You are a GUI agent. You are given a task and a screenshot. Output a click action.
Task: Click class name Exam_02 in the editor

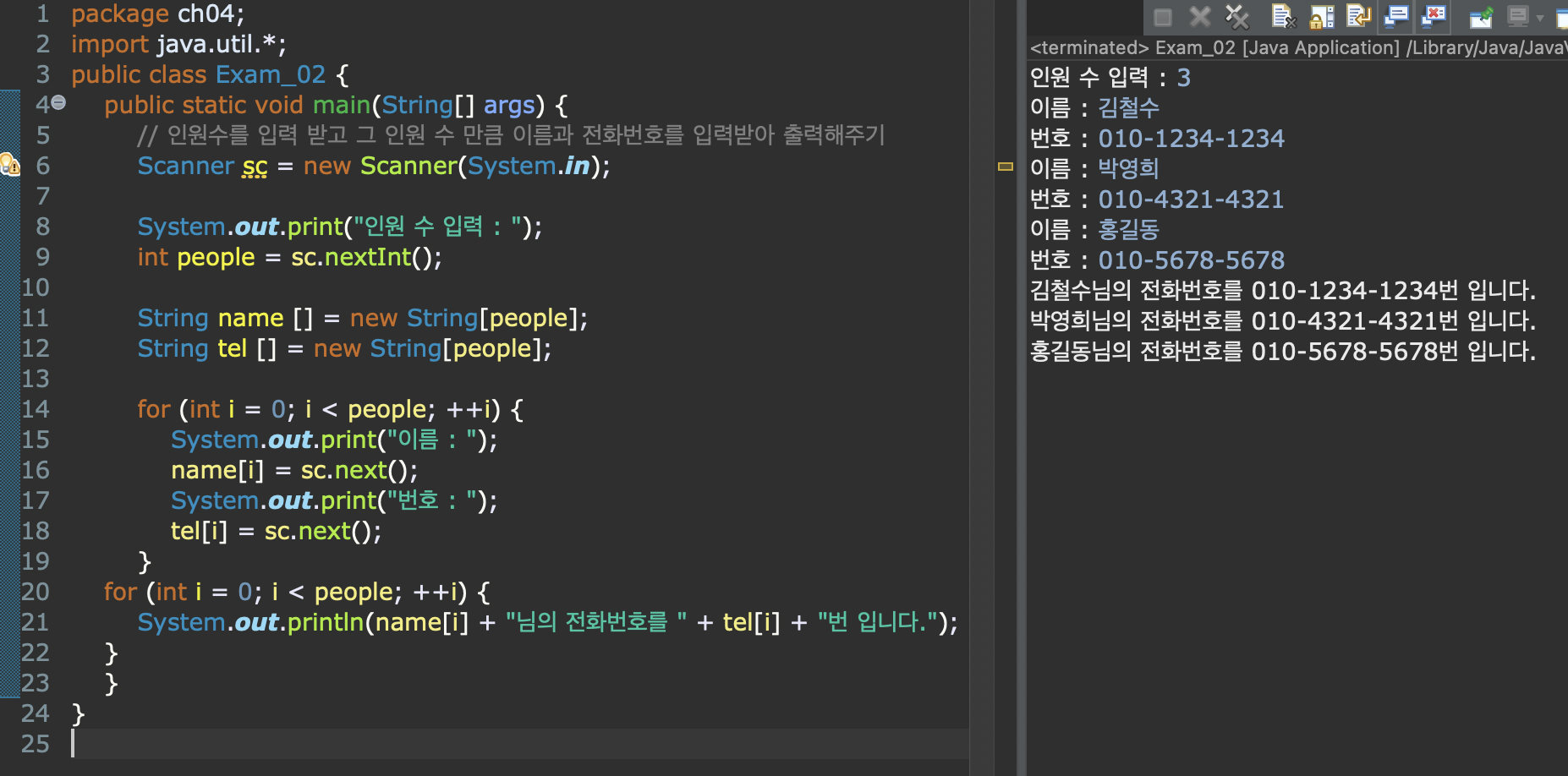(x=271, y=74)
